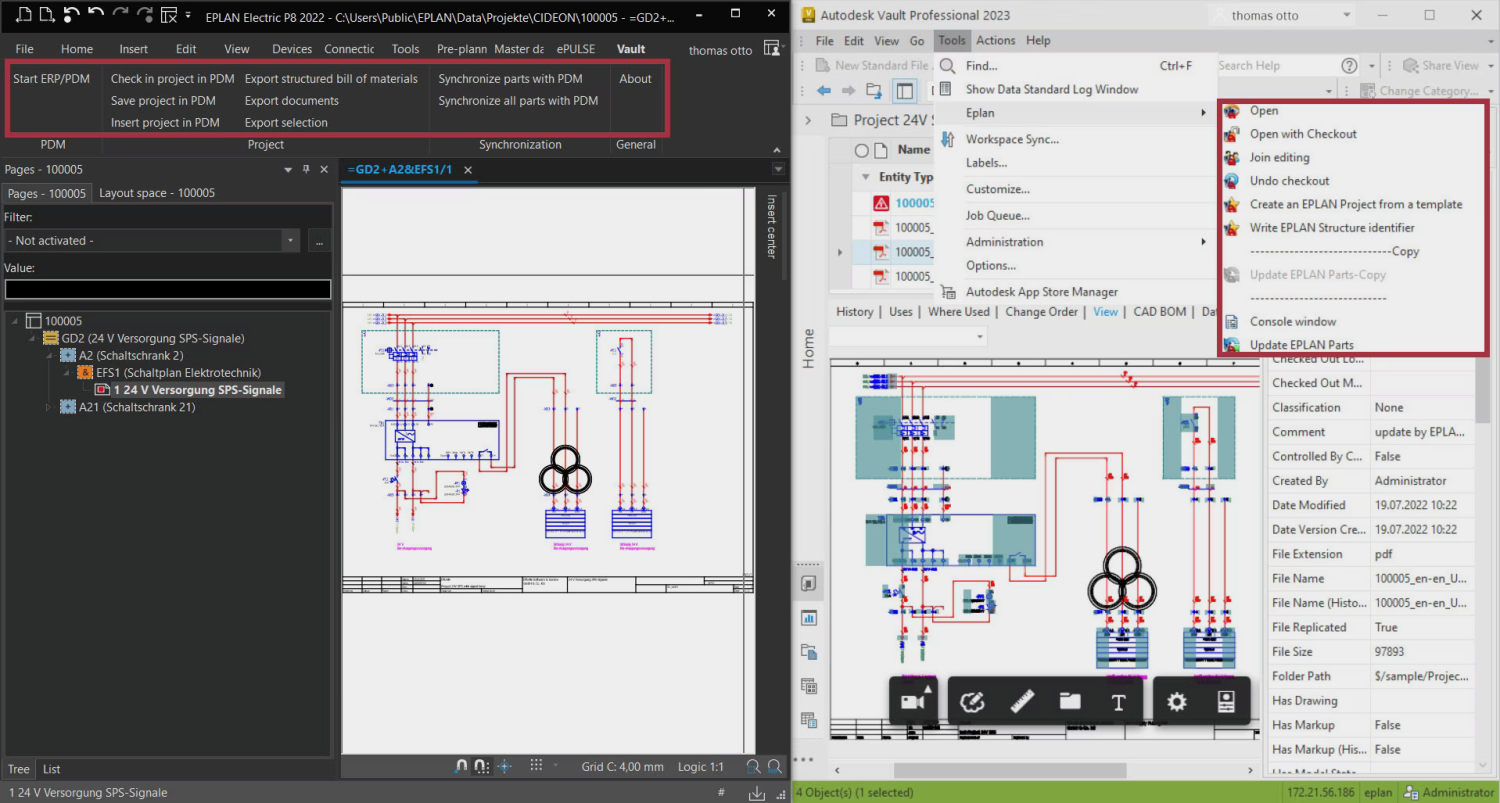Click the go-to-folder icon in Vault toolbar
Image resolution: width=1500 pixels, height=803 pixels.
coord(874,91)
